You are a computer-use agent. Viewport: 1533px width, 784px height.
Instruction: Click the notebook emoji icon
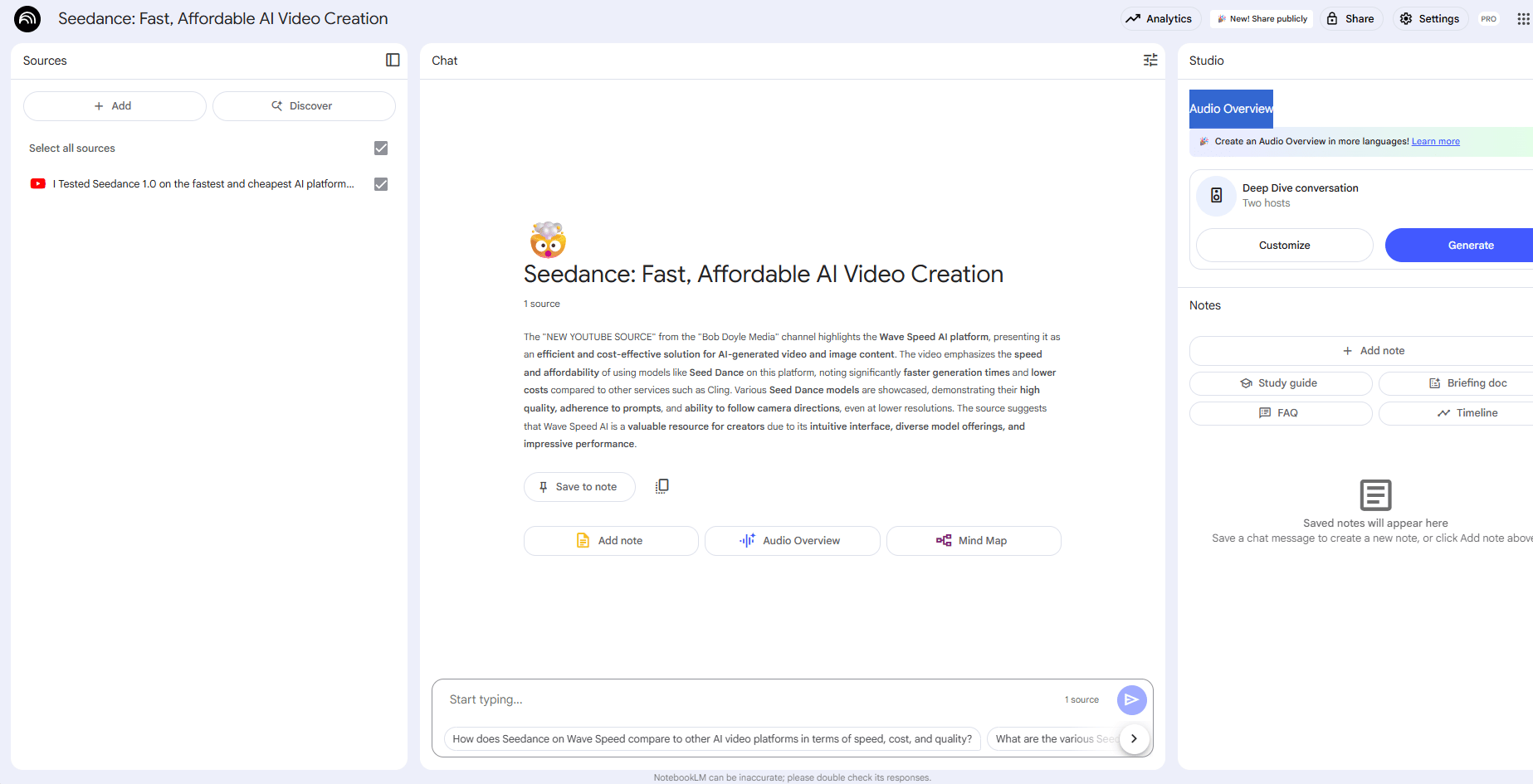pos(548,240)
